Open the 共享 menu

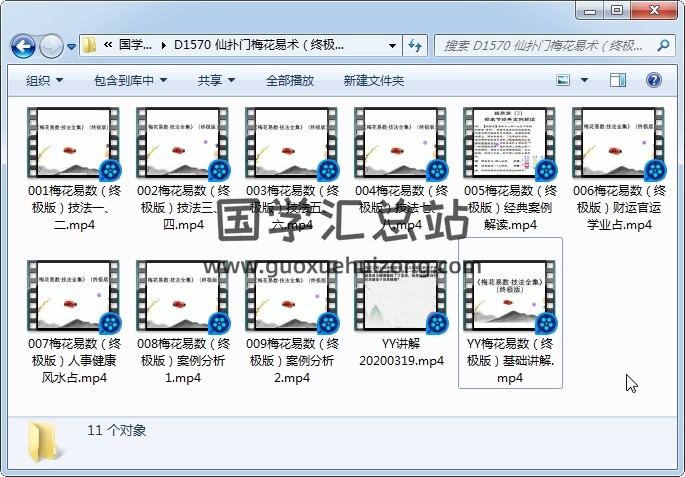(216, 80)
